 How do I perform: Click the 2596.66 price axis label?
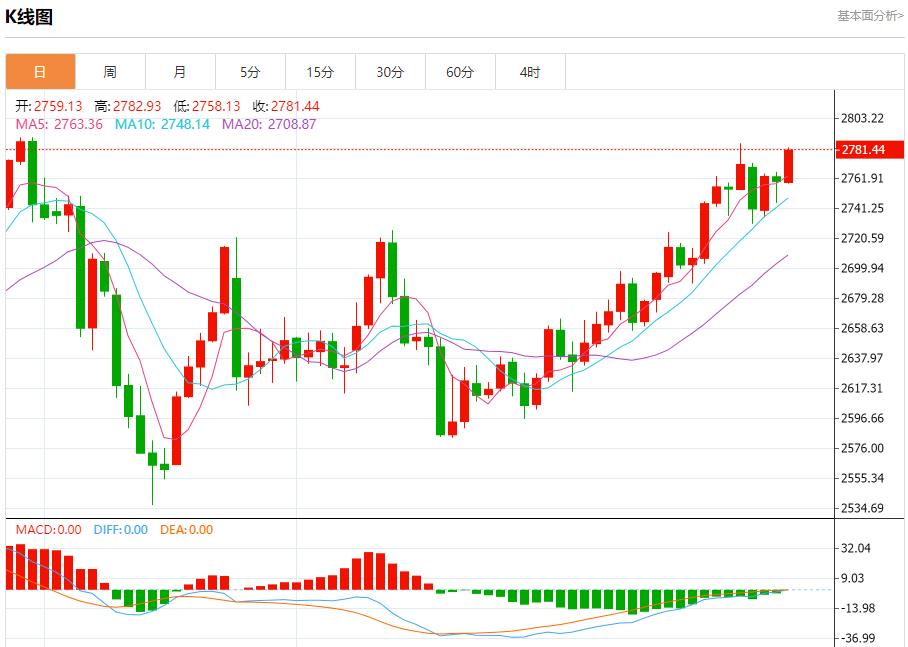(x=862, y=418)
